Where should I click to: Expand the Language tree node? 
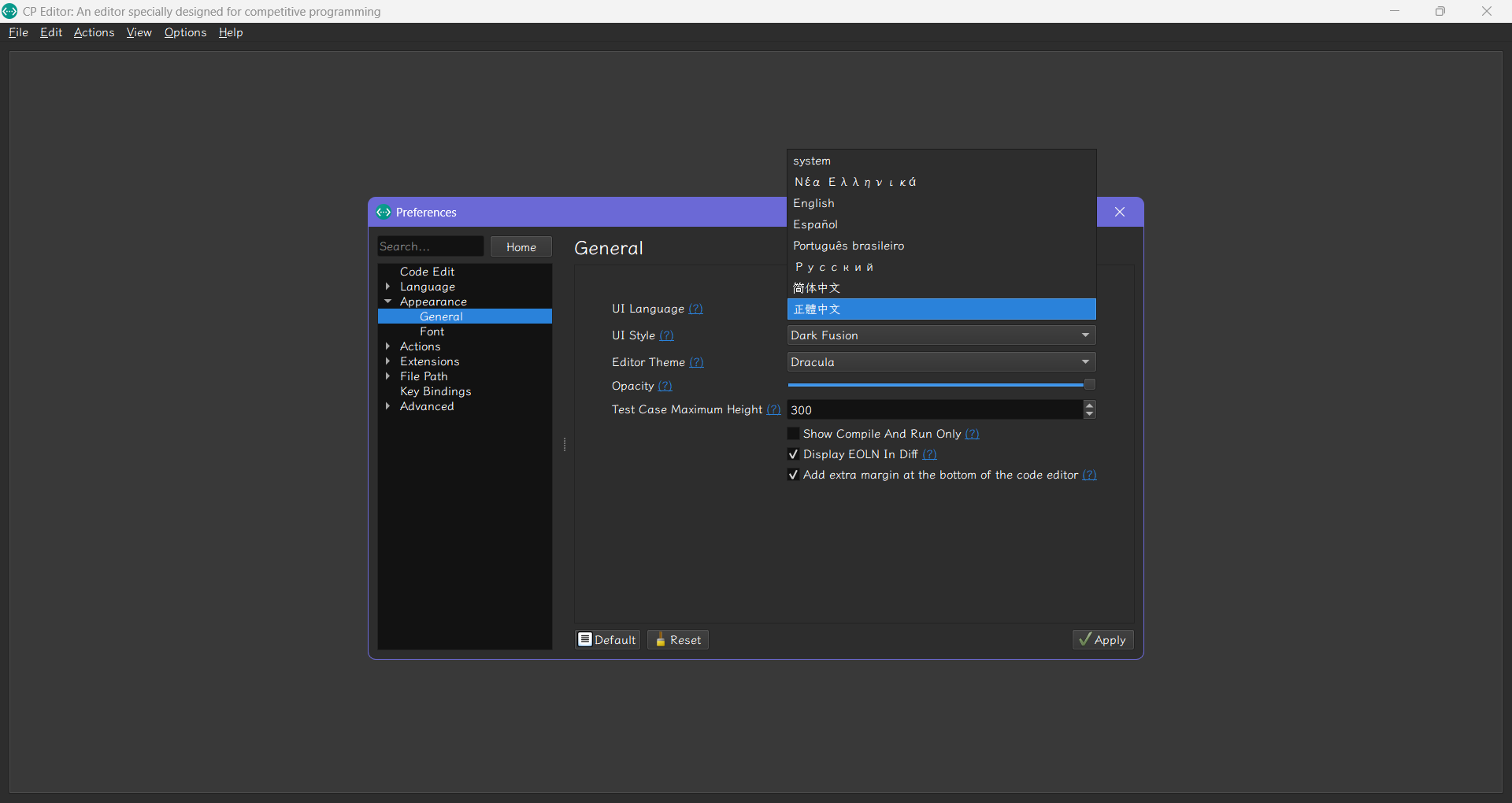pyautogui.click(x=388, y=287)
